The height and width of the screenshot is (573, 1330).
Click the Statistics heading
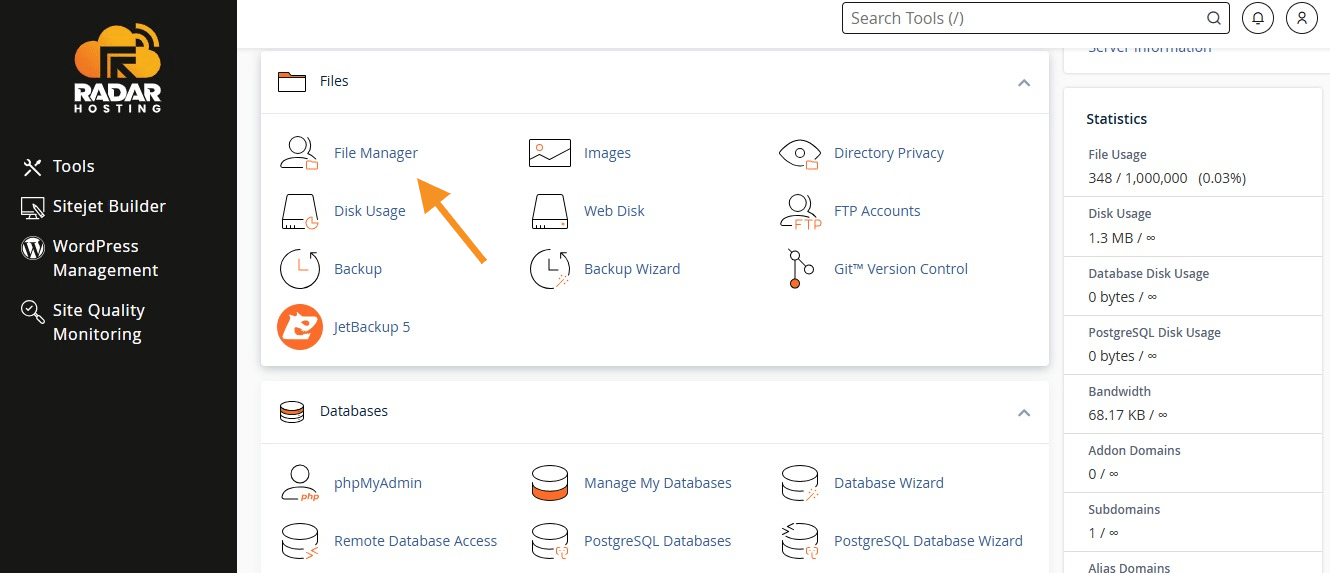(x=1117, y=119)
